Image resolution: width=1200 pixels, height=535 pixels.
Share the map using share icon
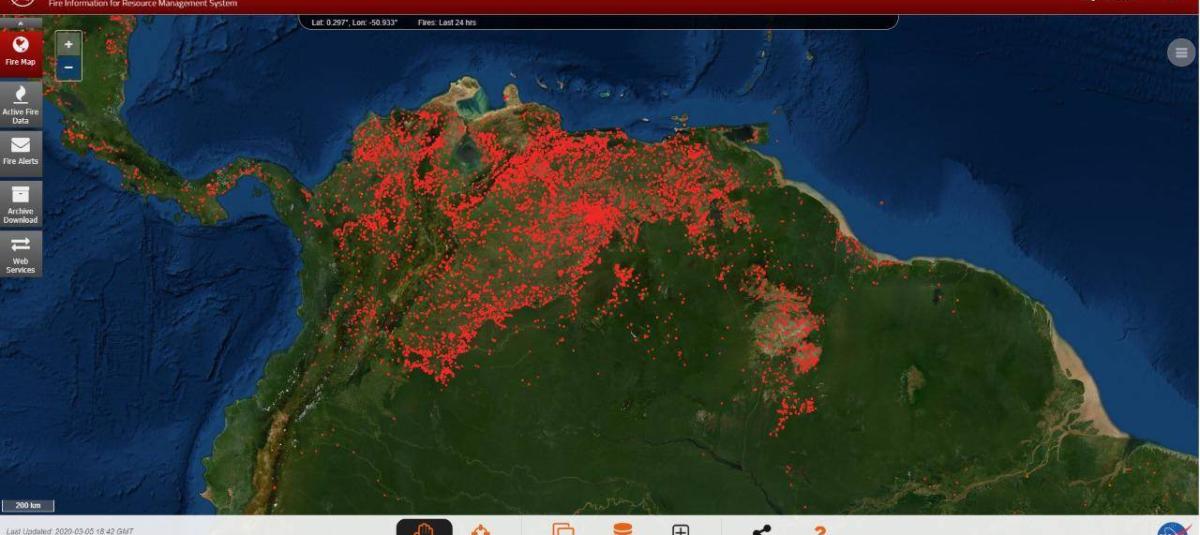click(762, 529)
